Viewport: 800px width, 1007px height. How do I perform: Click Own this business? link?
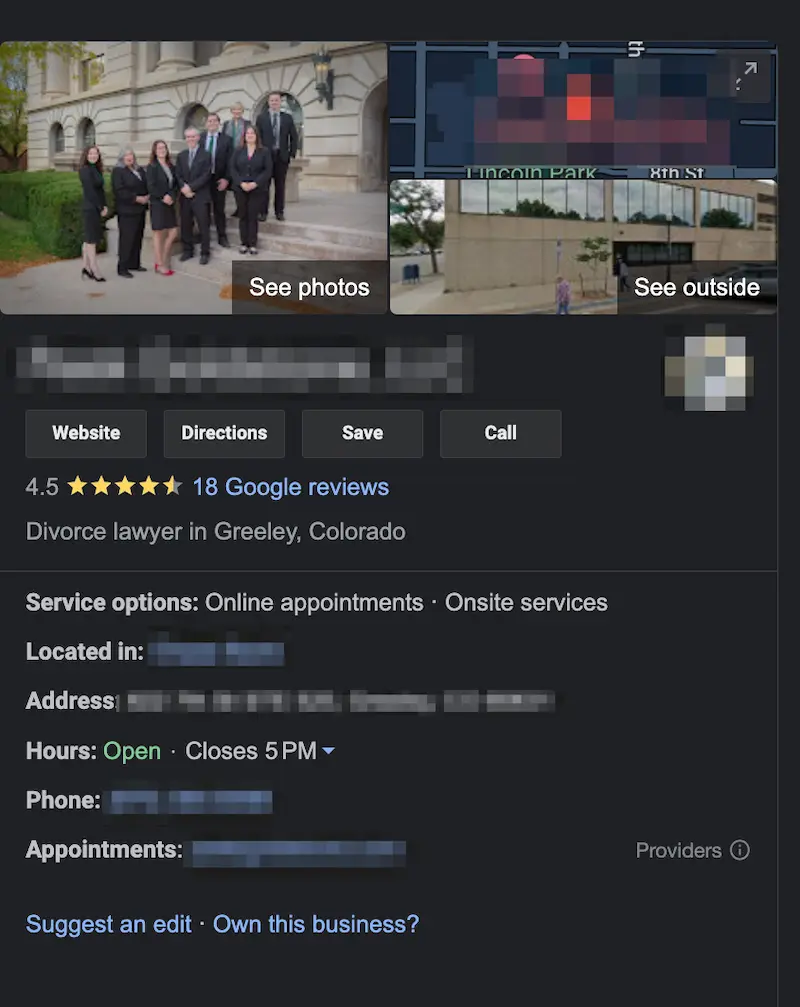[316, 924]
